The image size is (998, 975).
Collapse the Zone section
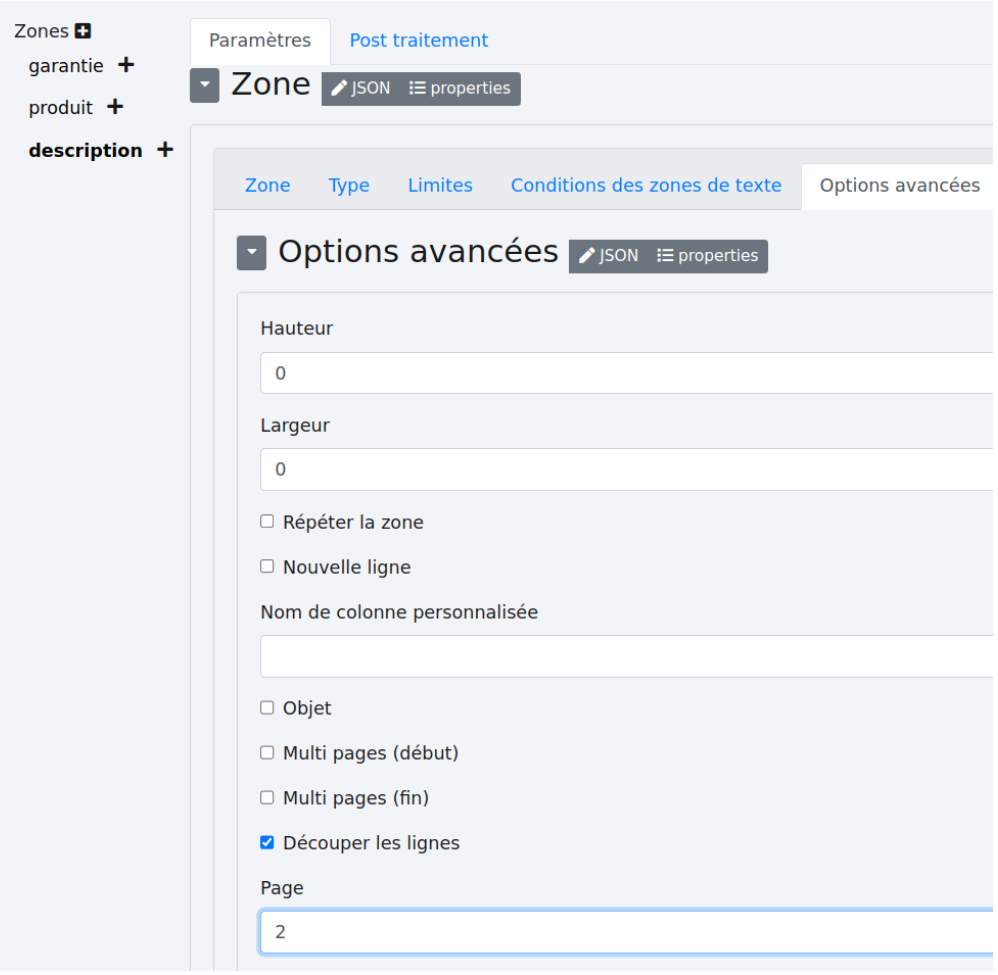[x=204, y=86]
